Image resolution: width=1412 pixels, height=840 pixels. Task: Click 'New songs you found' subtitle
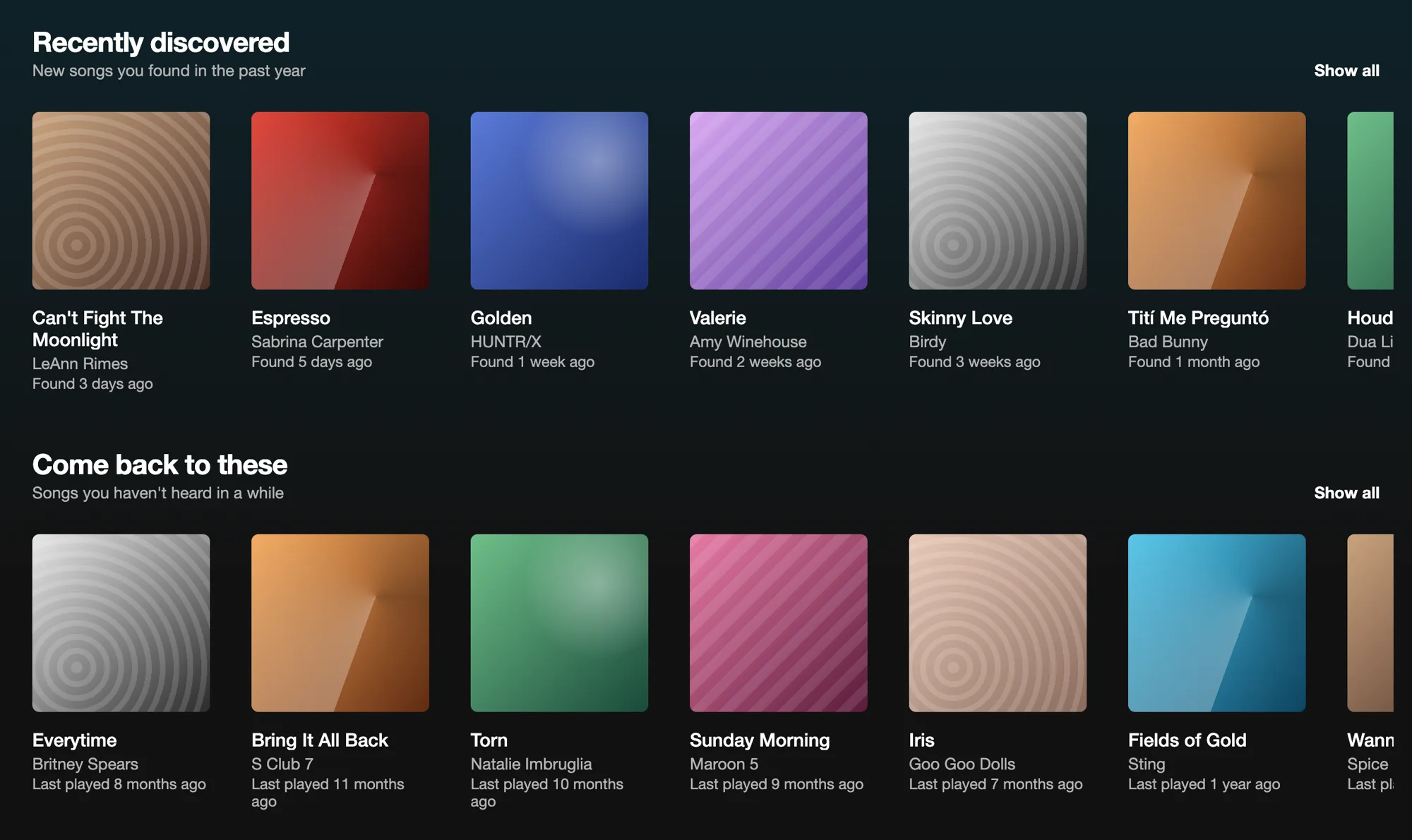point(169,71)
